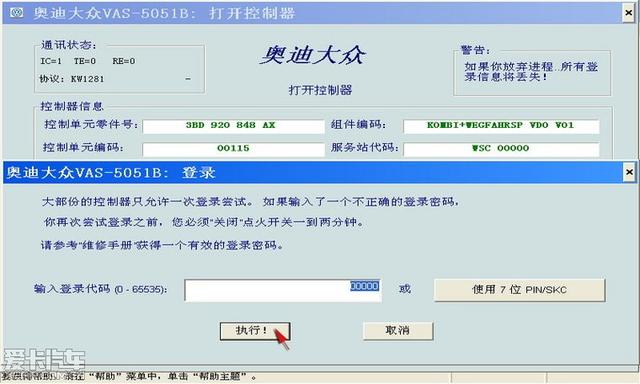The height and width of the screenshot is (384, 640).
Task: Click the 爱卡汽车 watermark logo
Action: pyautogui.click(x=44, y=361)
